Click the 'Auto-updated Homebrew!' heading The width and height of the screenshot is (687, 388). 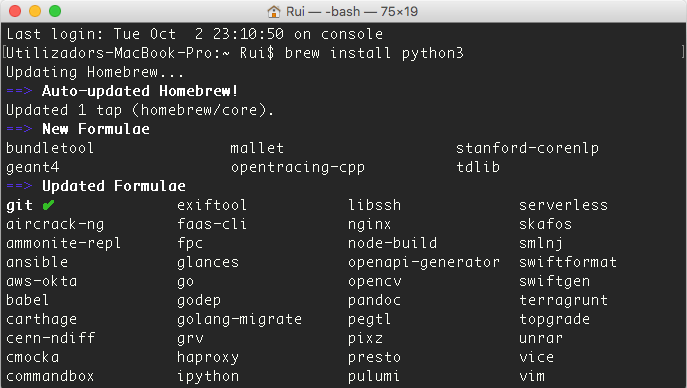point(140,91)
